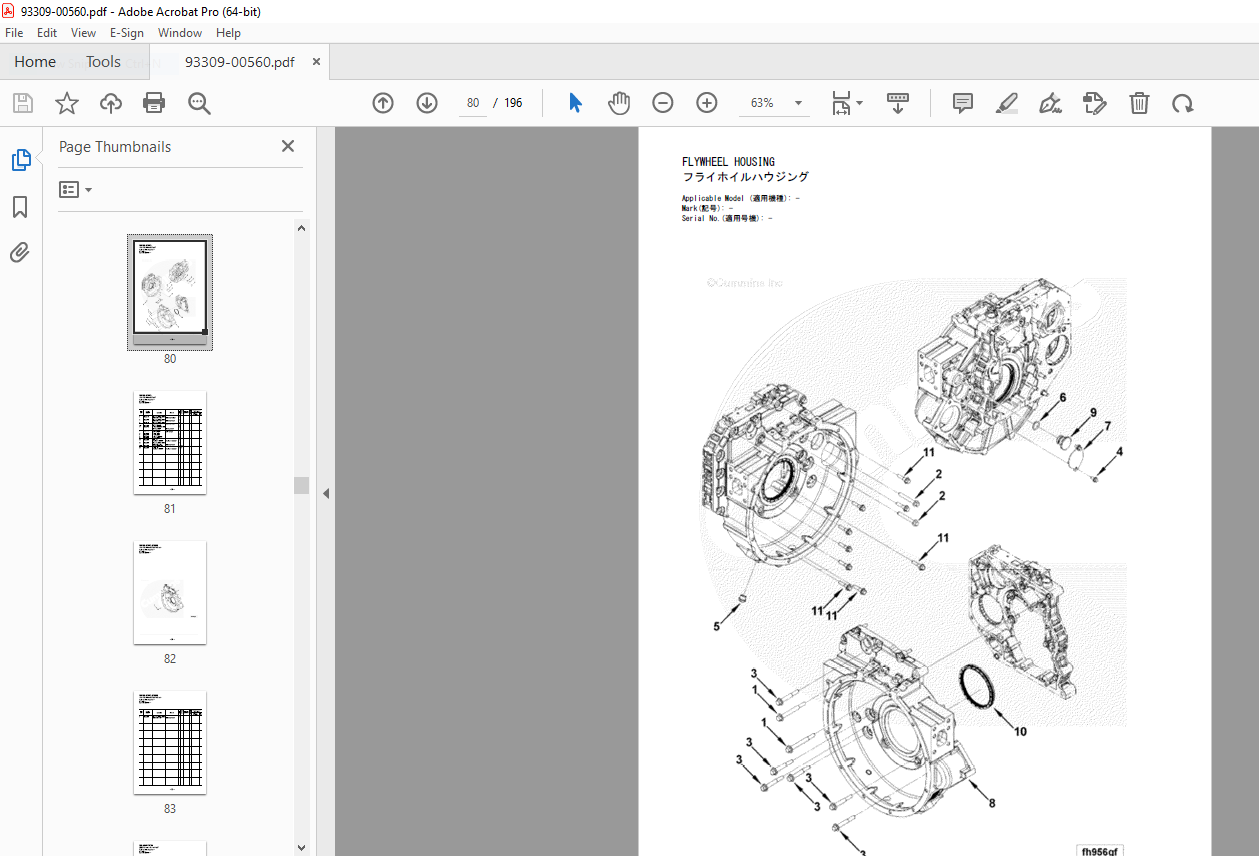Image resolution: width=1259 pixels, height=856 pixels.
Task: Click the fh956gf figure code label
Action: 1100,852
